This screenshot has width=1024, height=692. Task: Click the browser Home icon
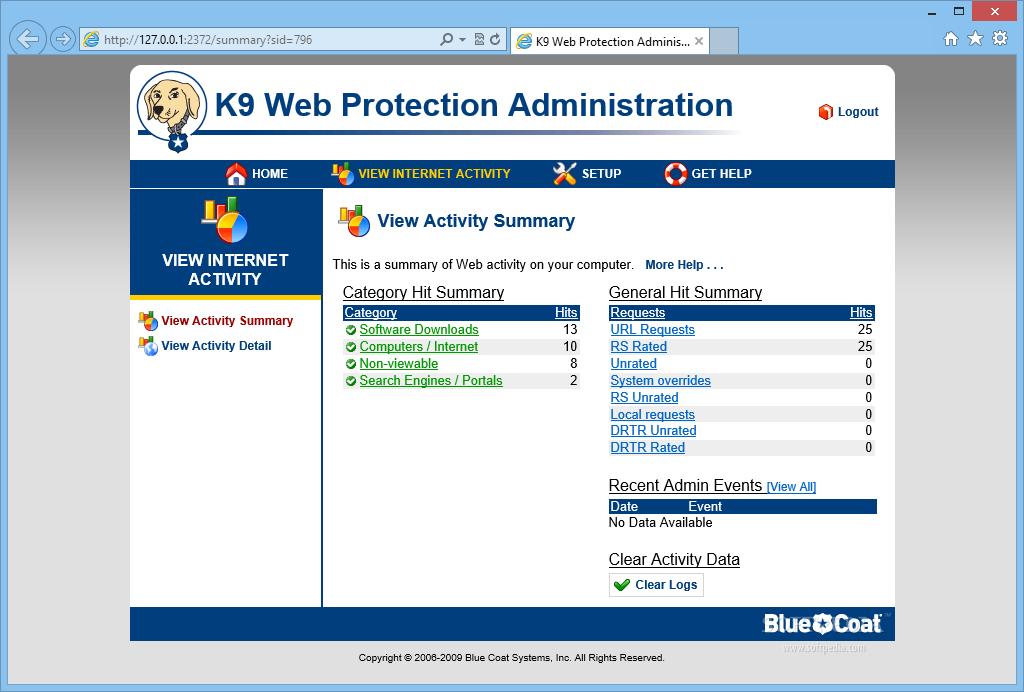[x=951, y=39]
